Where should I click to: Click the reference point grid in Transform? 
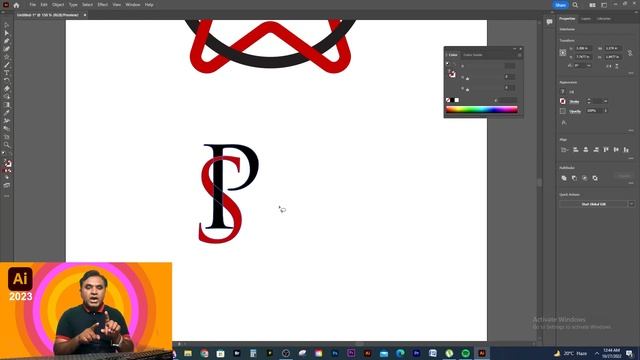click(x=563, y=52)
